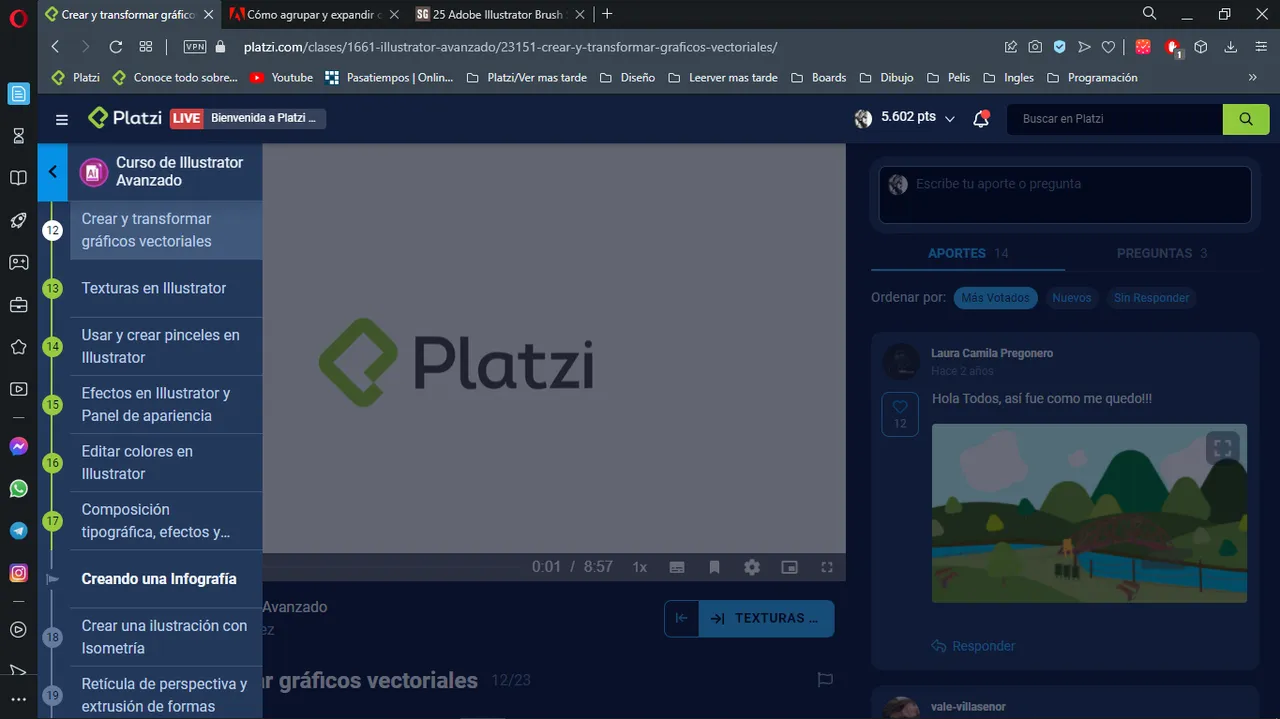Open the Dibujo bookmarks folder
Image resolution: width=1280 pixels, height=719 pixels.
coord(885,77)
